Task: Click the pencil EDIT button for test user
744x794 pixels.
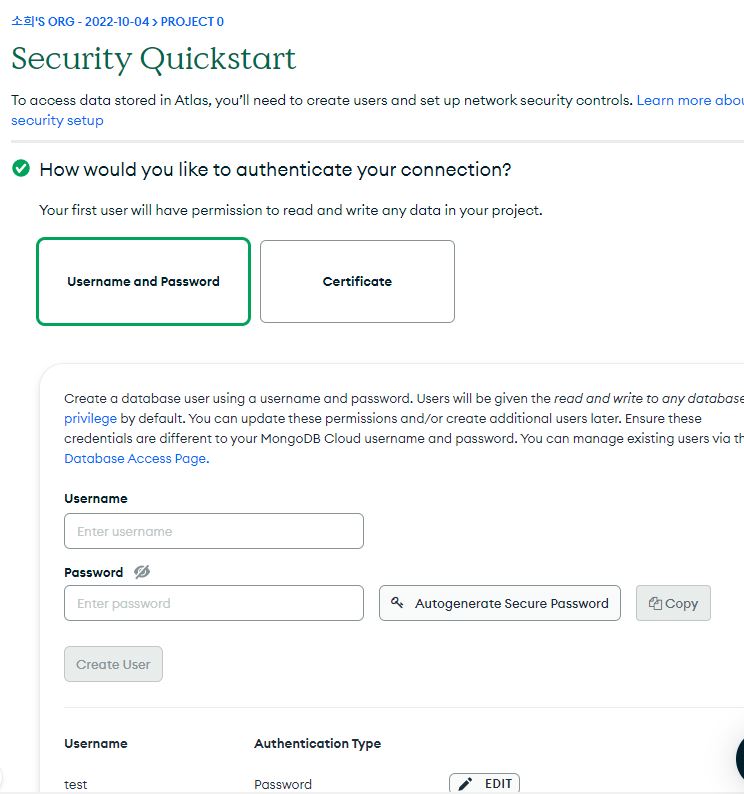Action: (484, 784)
